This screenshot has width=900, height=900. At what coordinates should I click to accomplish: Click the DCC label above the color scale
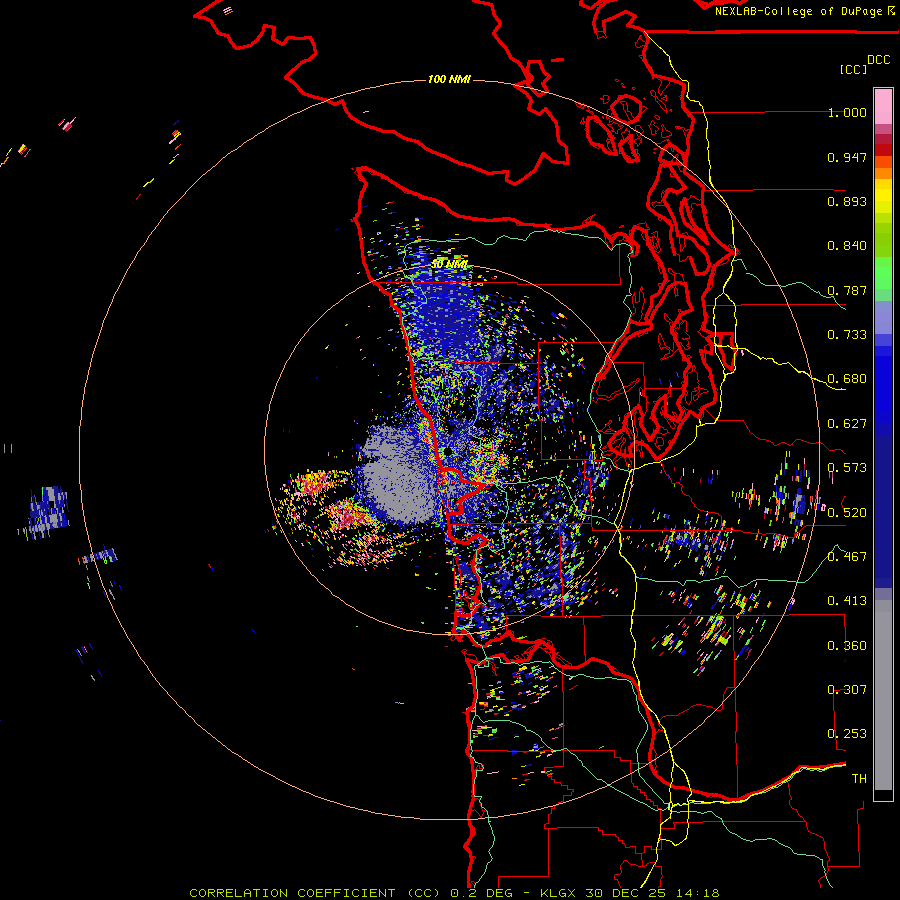click(878, 60)
